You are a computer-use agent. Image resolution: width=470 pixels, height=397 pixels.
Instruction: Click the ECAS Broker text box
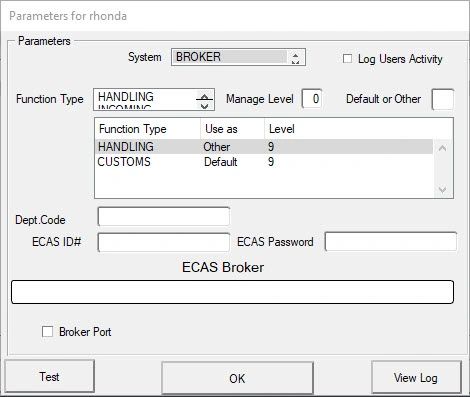pos(232,292)
